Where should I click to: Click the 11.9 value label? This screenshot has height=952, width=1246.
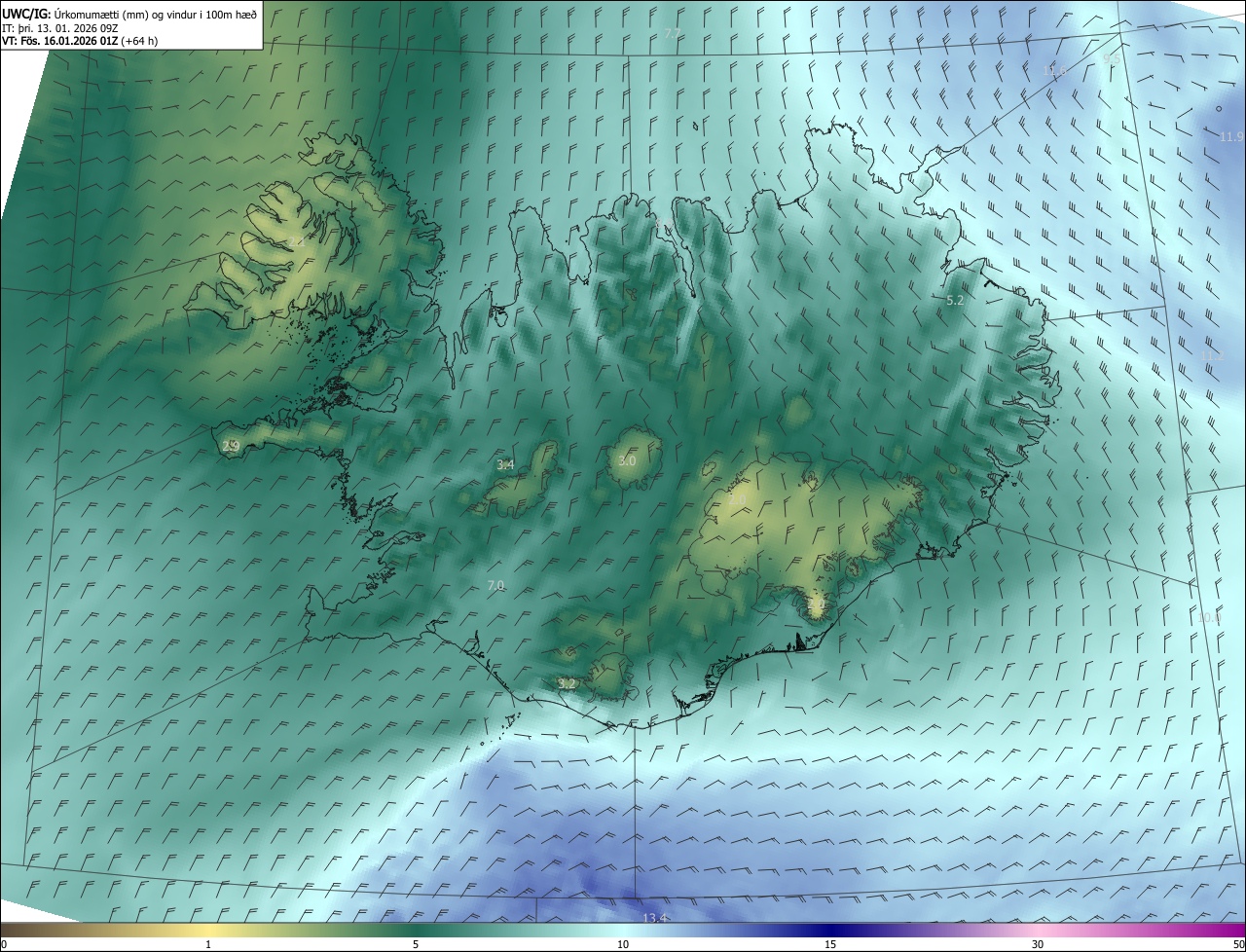[1231, 137]
